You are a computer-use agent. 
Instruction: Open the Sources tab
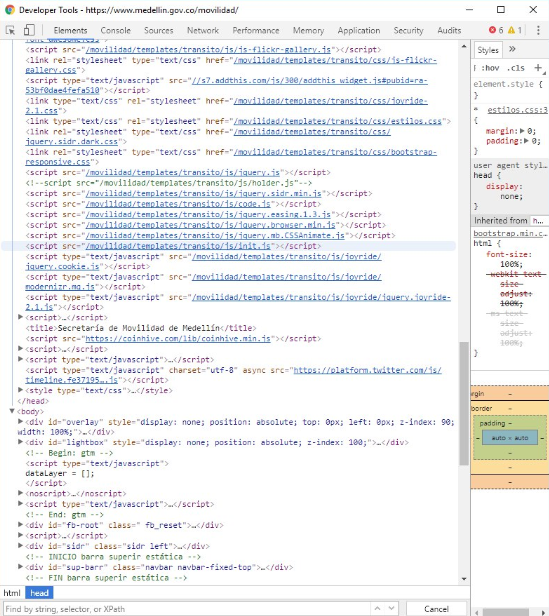point(158,30)
